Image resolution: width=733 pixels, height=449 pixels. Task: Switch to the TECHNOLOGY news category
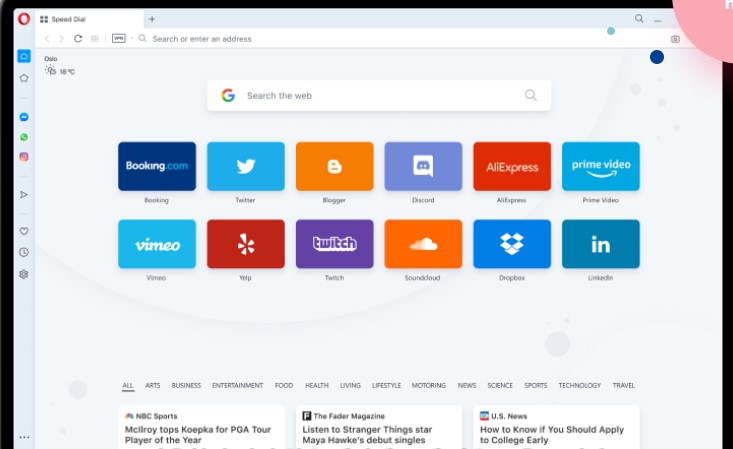(x=580, y=385)
